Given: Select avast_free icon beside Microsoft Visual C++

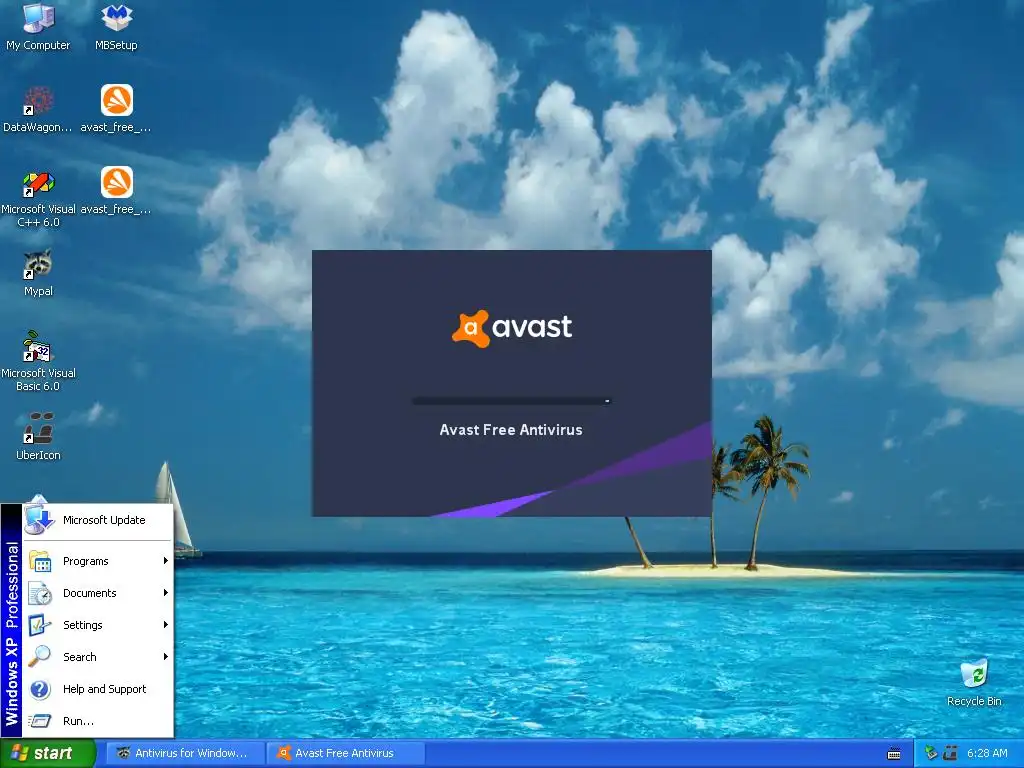Looking at the screenshot, I should [x=116, y=191].
